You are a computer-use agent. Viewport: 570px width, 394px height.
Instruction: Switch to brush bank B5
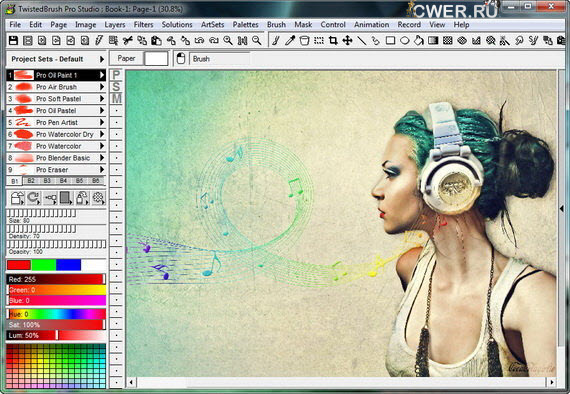80,181
